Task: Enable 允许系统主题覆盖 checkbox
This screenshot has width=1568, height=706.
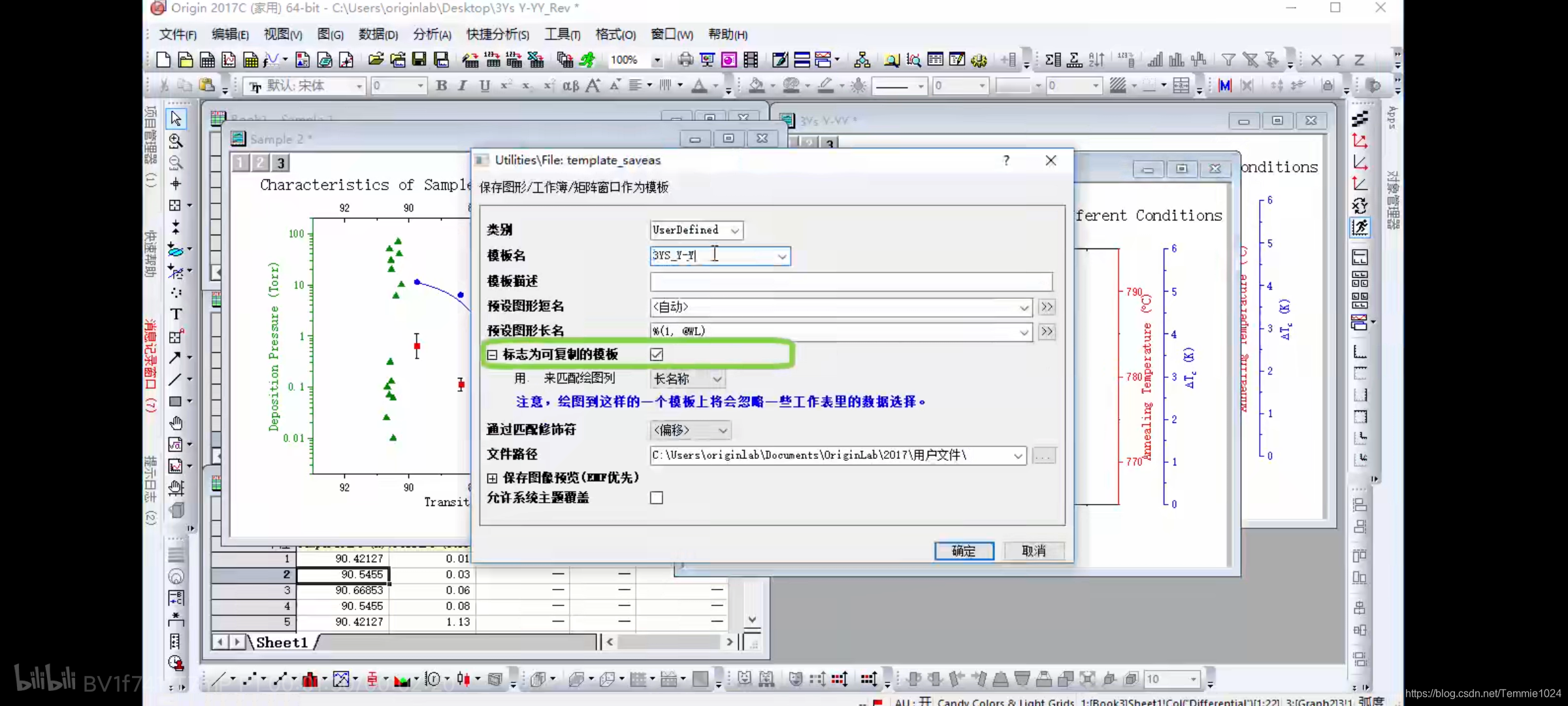Action: coord(657,498)
